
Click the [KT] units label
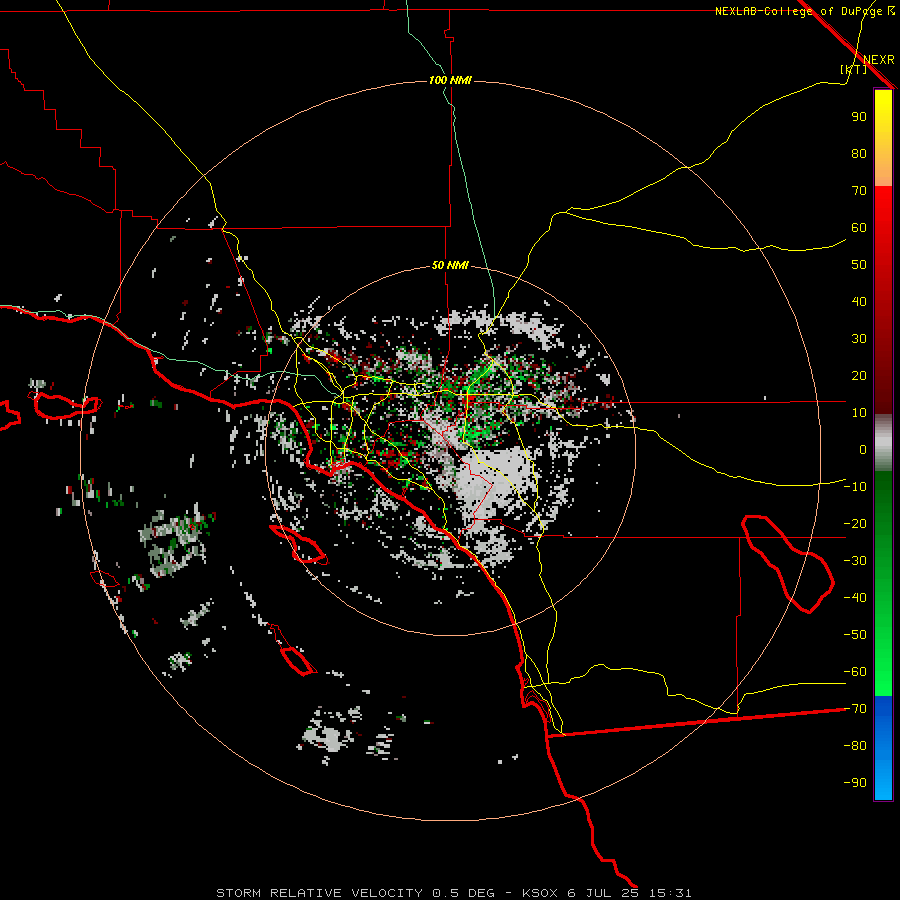(854, 70)
